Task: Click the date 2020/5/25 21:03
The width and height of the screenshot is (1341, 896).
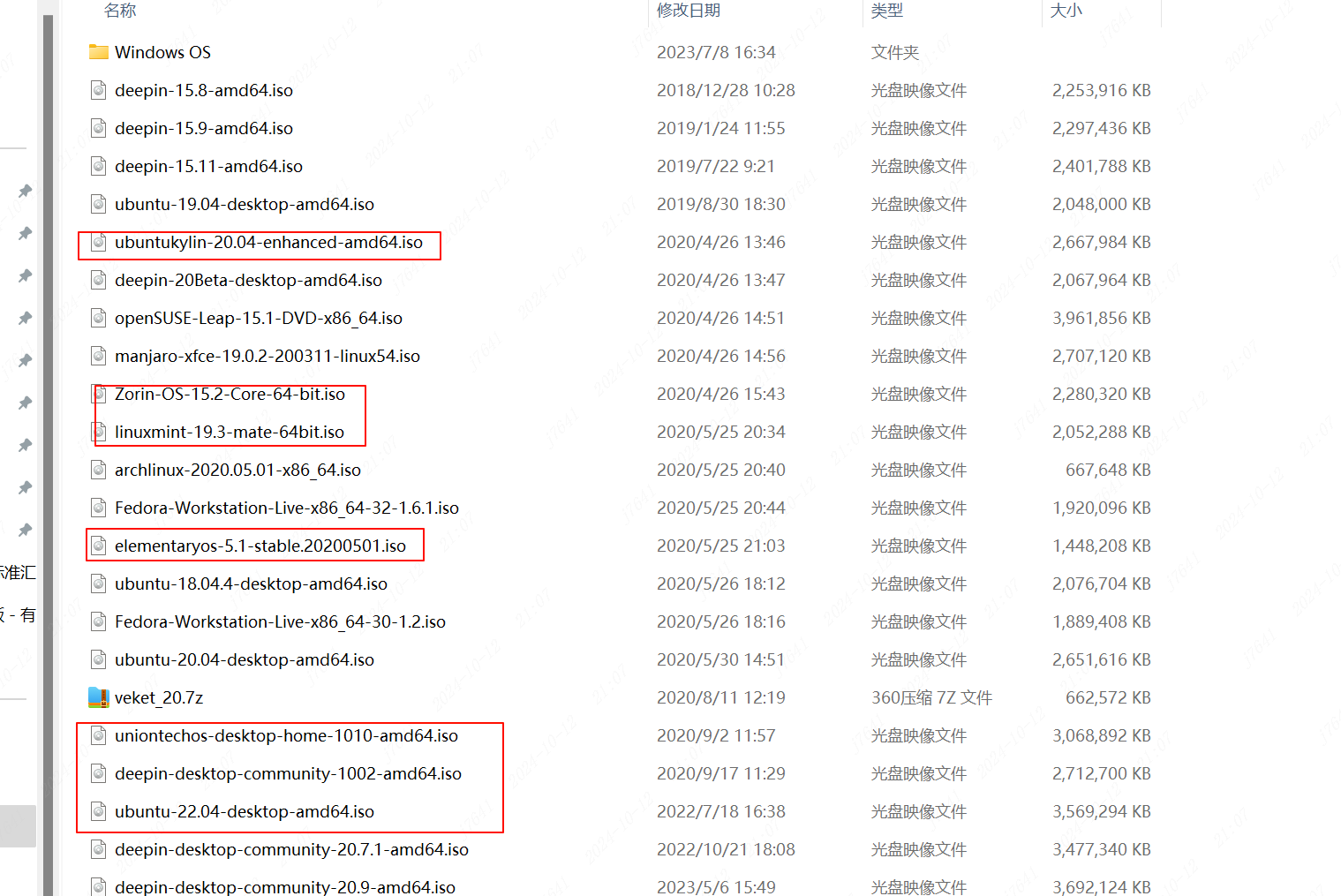Action: (x=721, y=546)
